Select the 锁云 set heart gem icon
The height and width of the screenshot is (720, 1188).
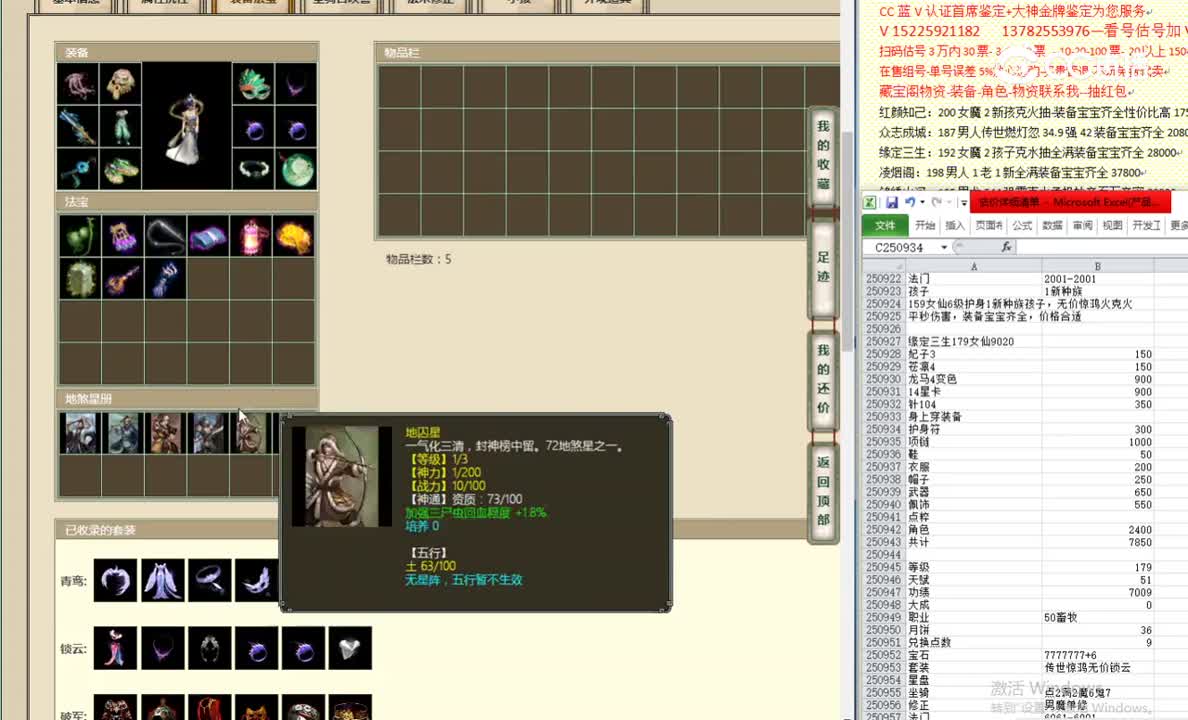(x=350, y=648)
